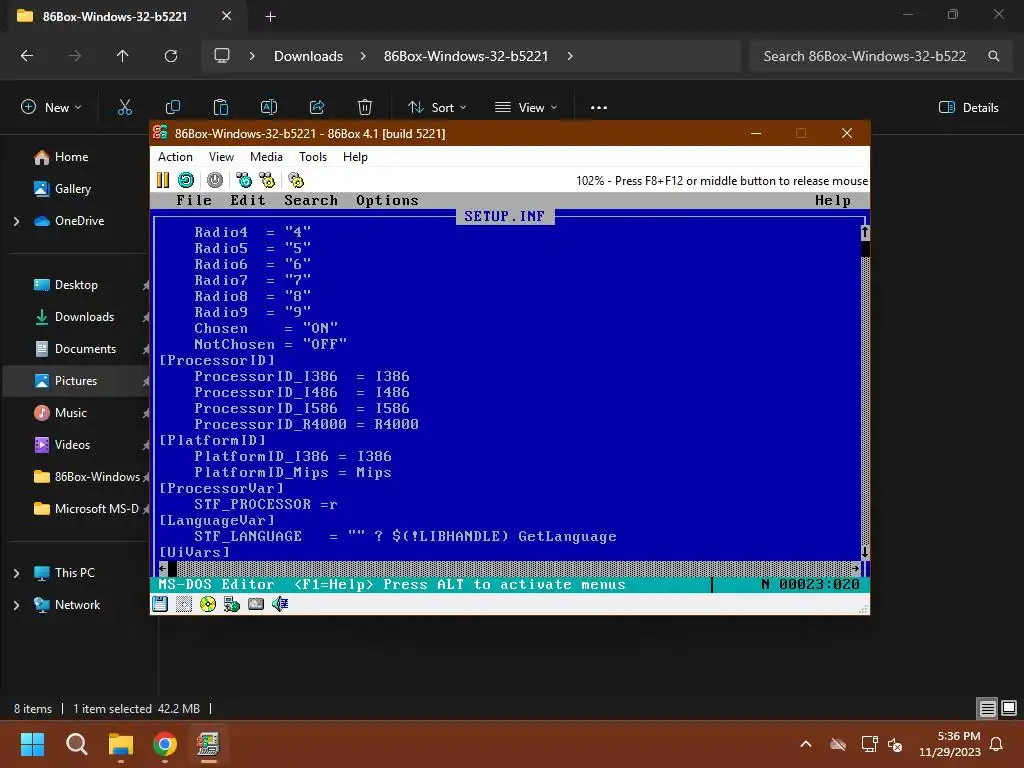
Task: Click the gray ACPI shutdown power icon
Action: pos(215,180)
